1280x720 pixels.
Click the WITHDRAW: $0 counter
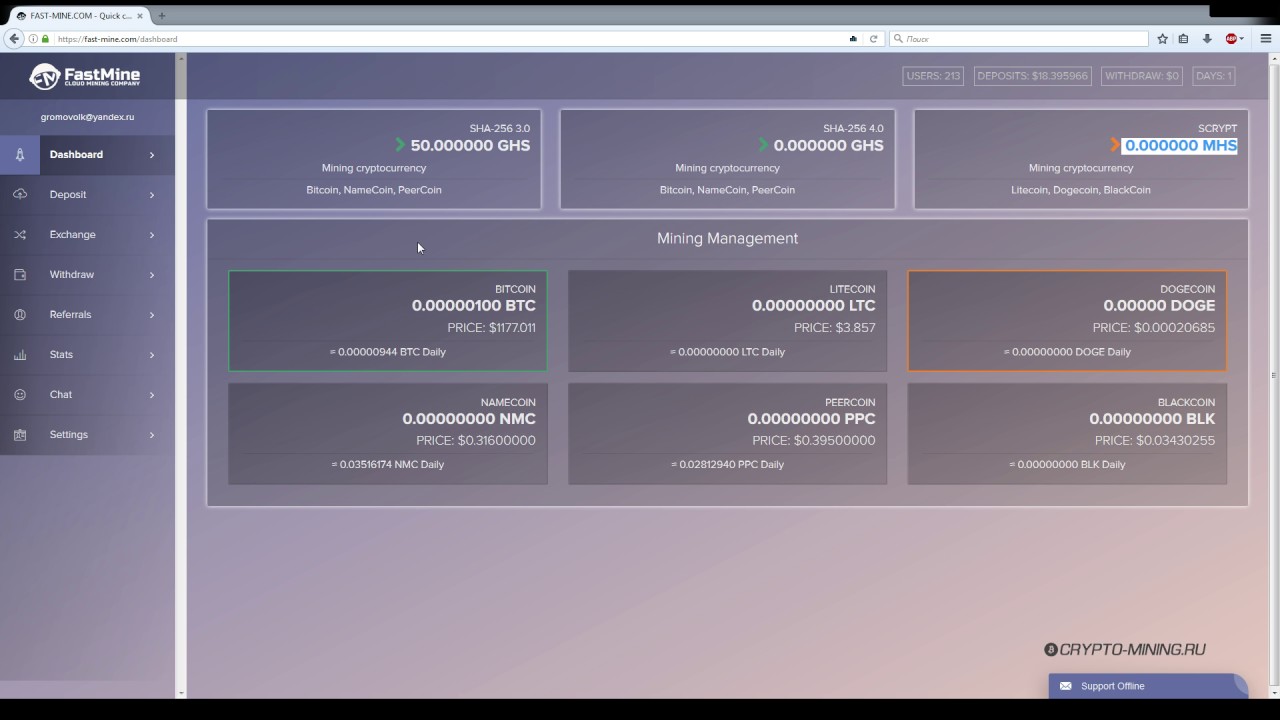click(x=1142, y=76)
